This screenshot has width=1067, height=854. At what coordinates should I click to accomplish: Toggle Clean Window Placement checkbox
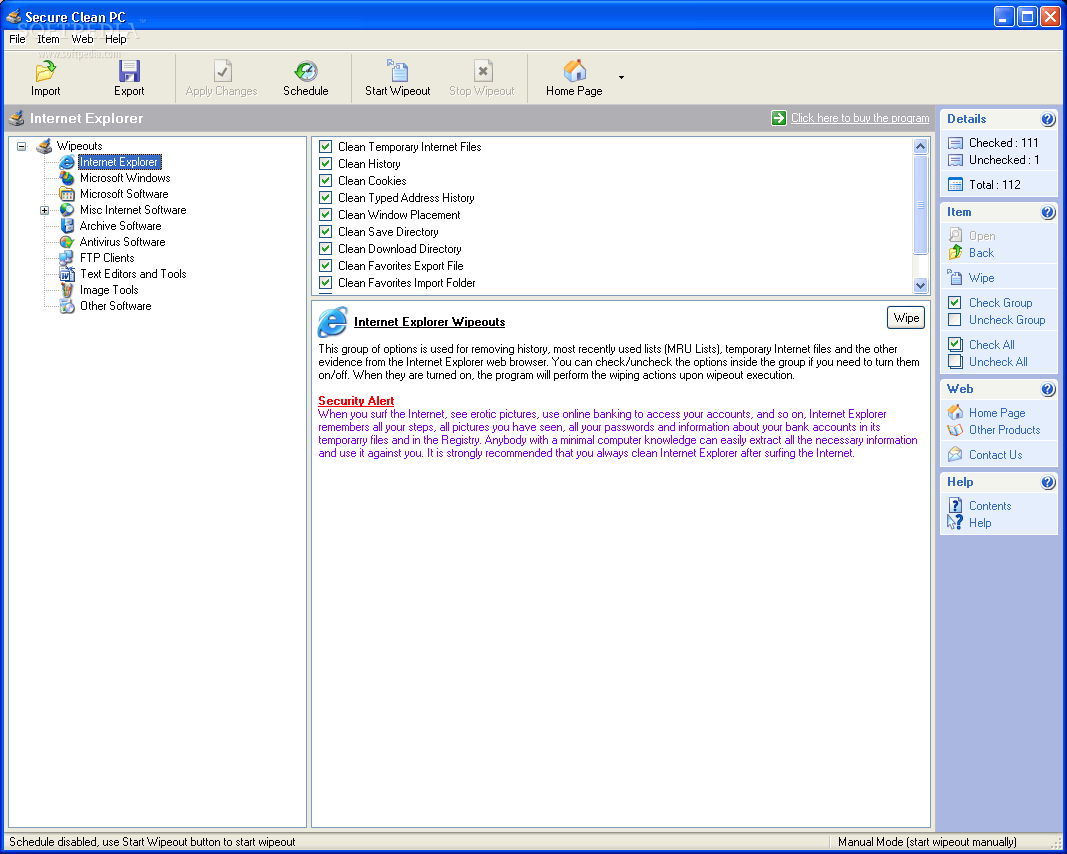(x=325, y=214)
